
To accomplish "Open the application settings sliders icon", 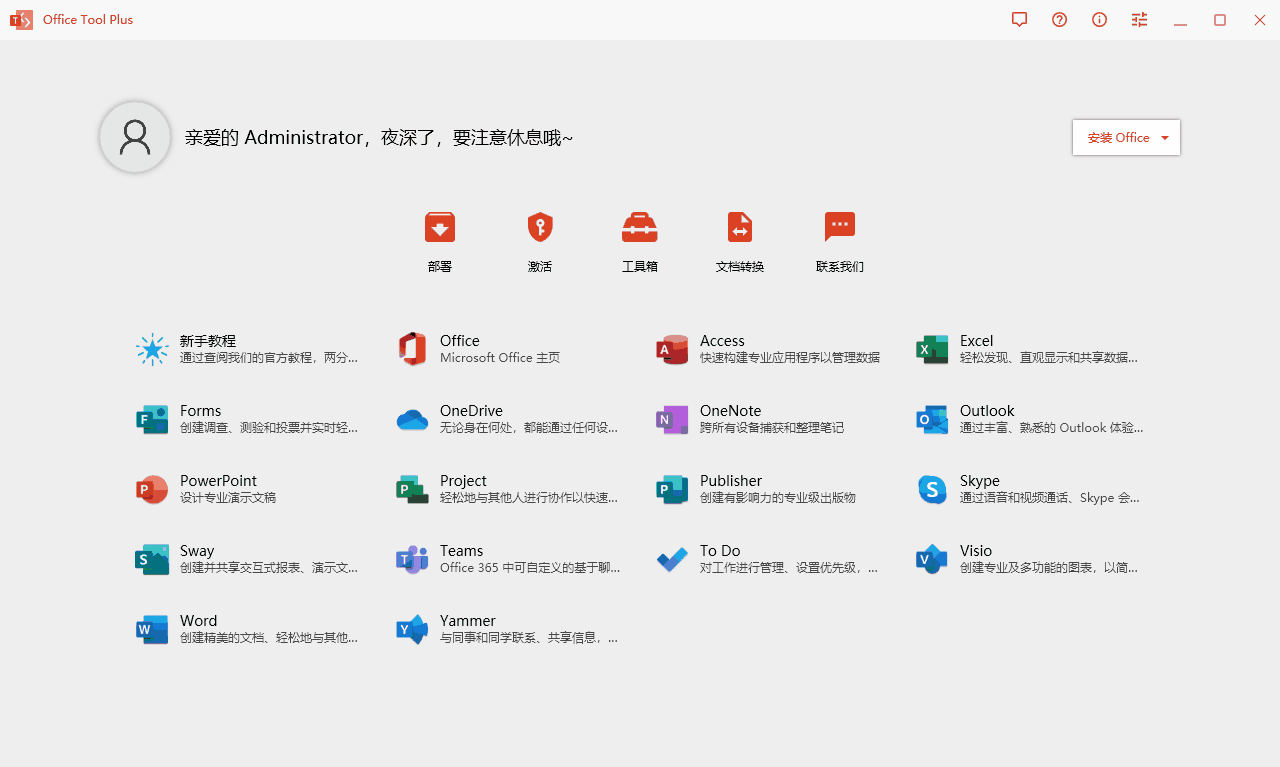I will coord(1139,19).
